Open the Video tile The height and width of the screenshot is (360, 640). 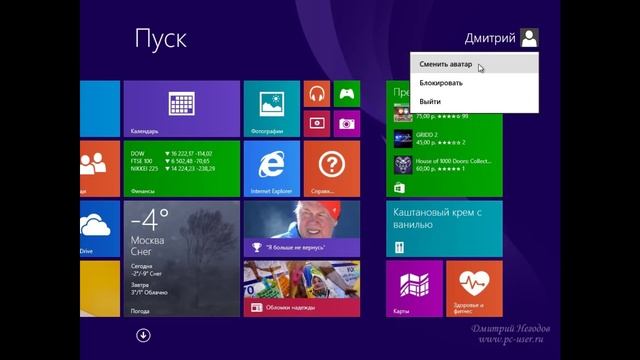coord(317,124)
